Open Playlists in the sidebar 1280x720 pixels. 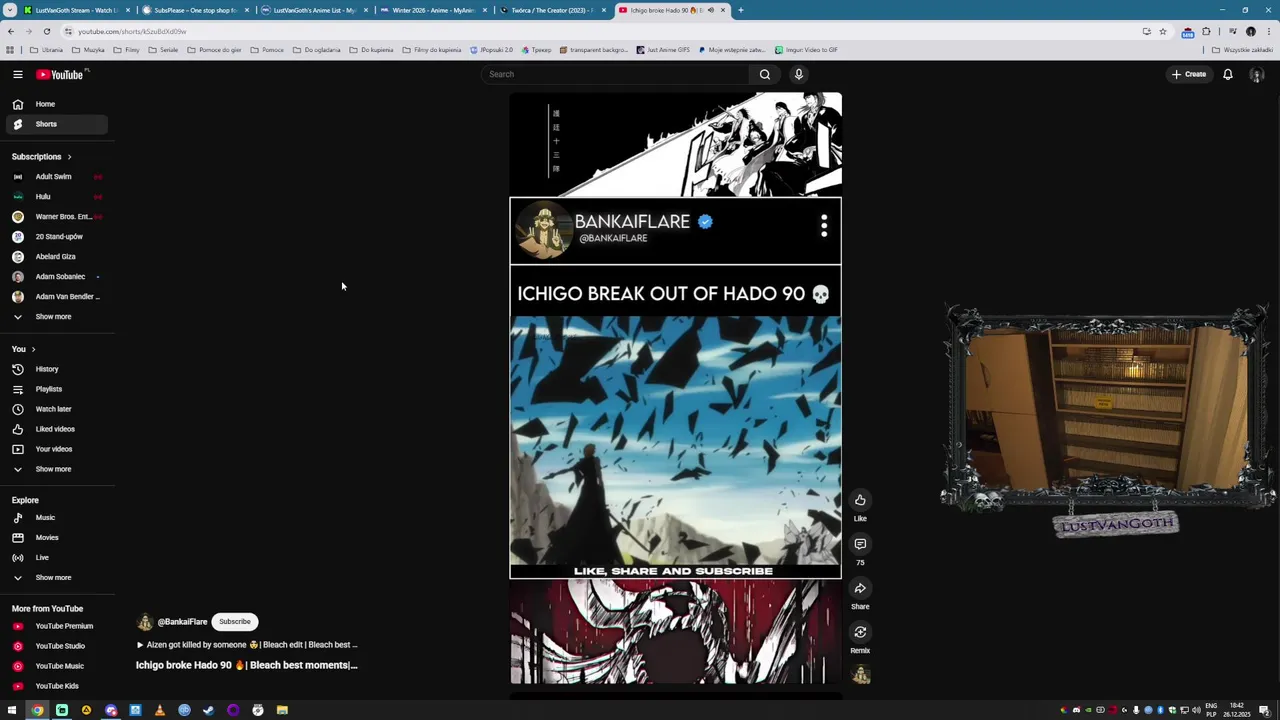click(x=55, y=389)
